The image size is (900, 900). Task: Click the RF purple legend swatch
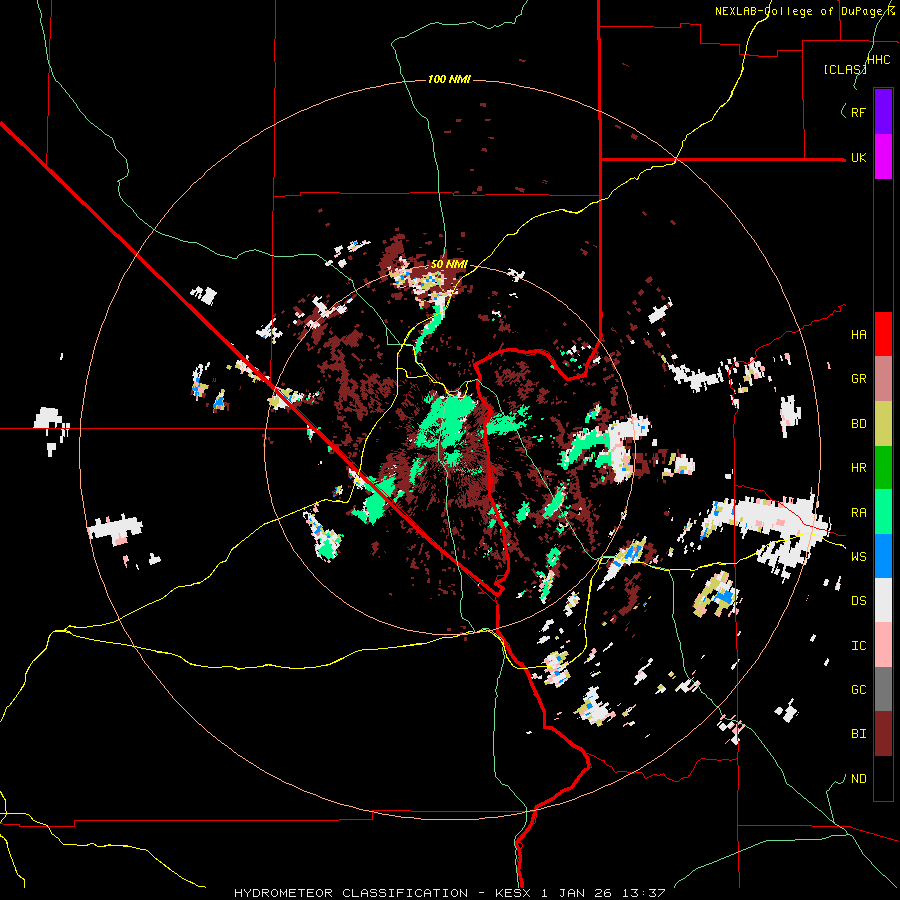[x=883, y=112]
